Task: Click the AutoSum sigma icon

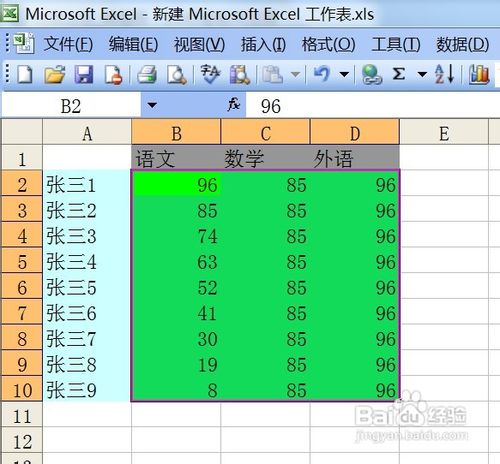Action: 399,74
